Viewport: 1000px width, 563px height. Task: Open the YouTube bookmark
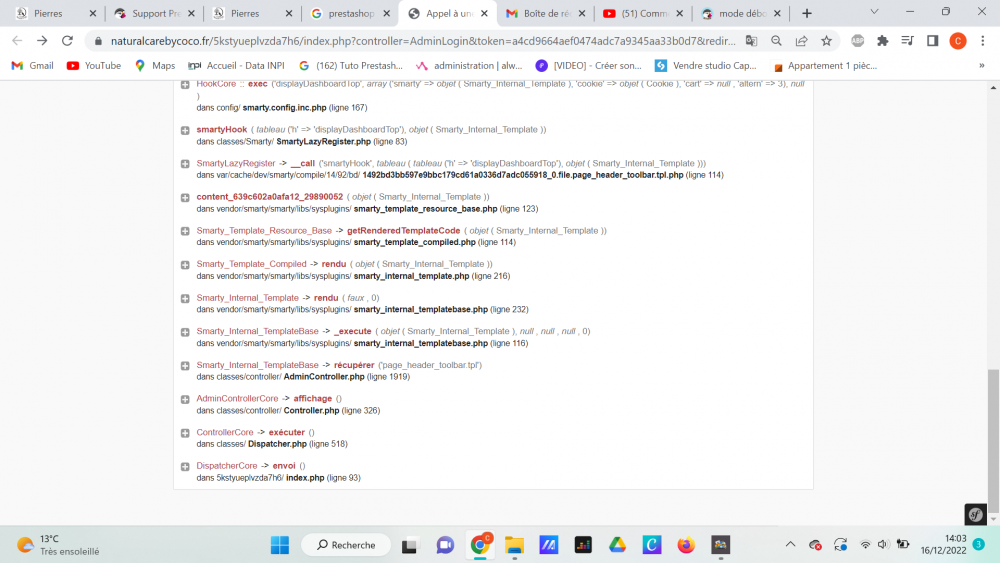[x=94, y=65]
